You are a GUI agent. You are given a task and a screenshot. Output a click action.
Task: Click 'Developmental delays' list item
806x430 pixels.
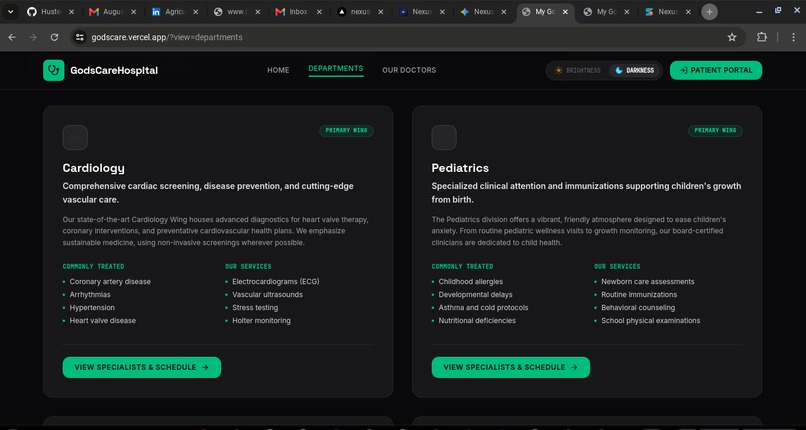click(x=475, y=294)
